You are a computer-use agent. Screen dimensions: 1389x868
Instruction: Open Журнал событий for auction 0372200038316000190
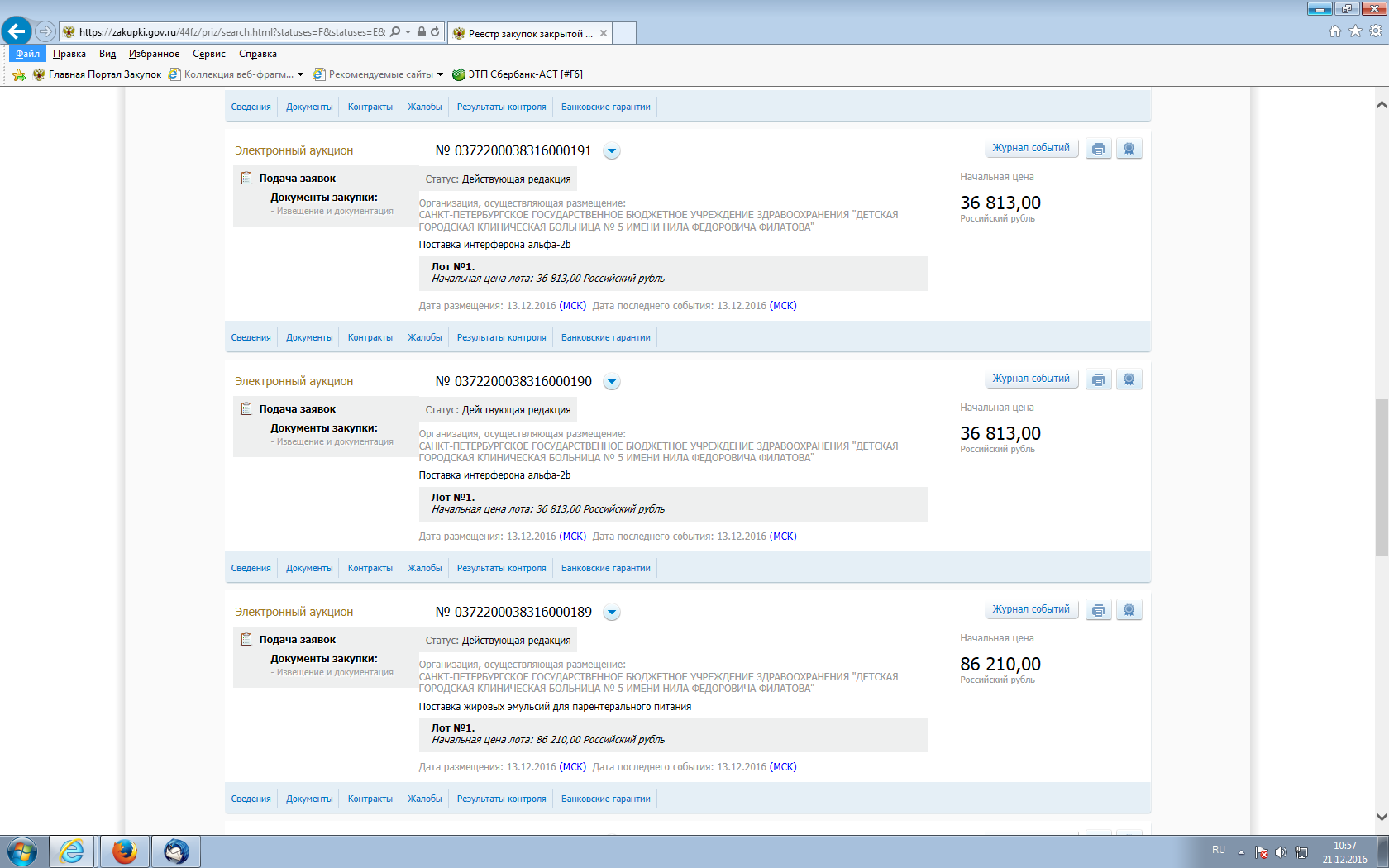click(x=1031, y=379)
